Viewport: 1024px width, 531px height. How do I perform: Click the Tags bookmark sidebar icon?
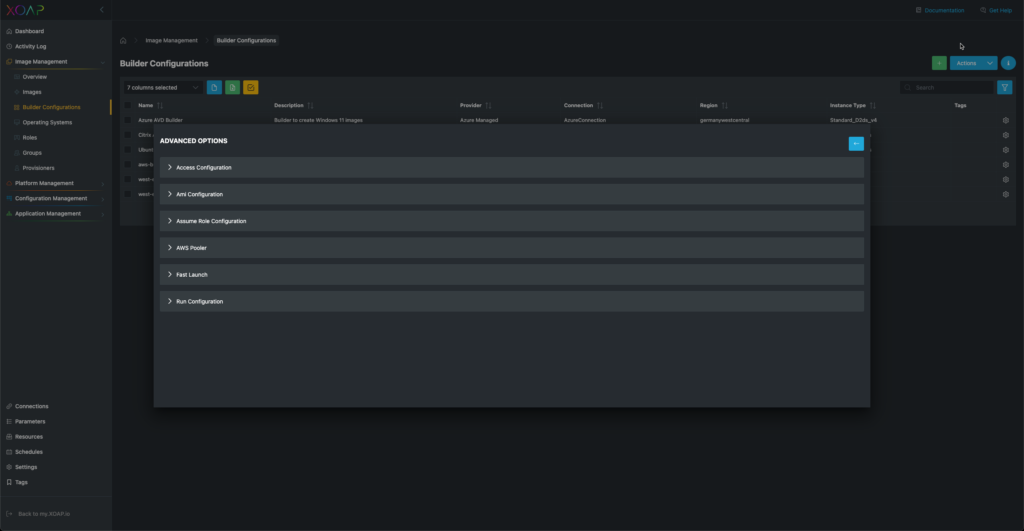point(9,482)
